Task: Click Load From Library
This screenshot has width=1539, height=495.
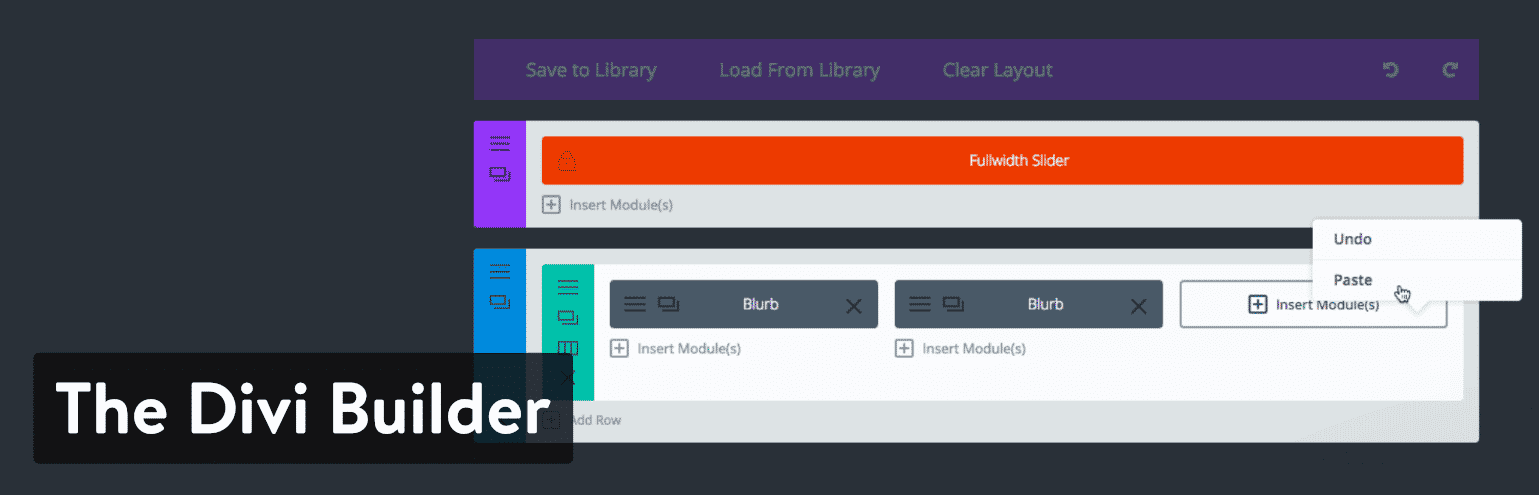Action: pos(799,70)
